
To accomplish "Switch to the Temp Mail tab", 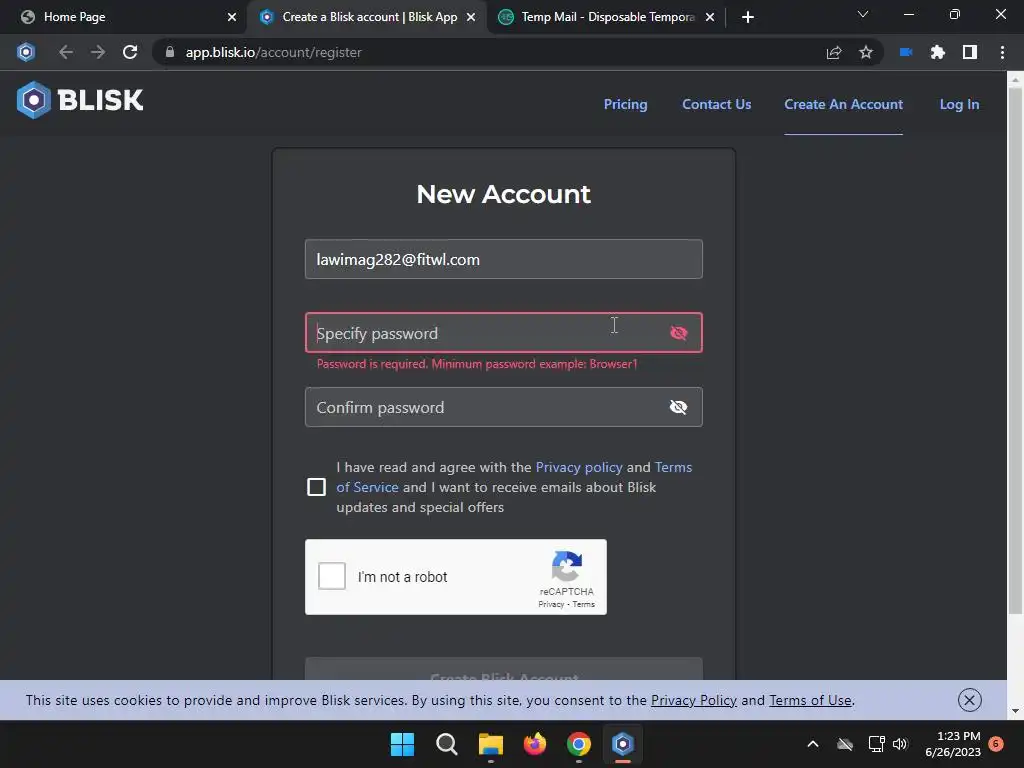I will (606, 17).
